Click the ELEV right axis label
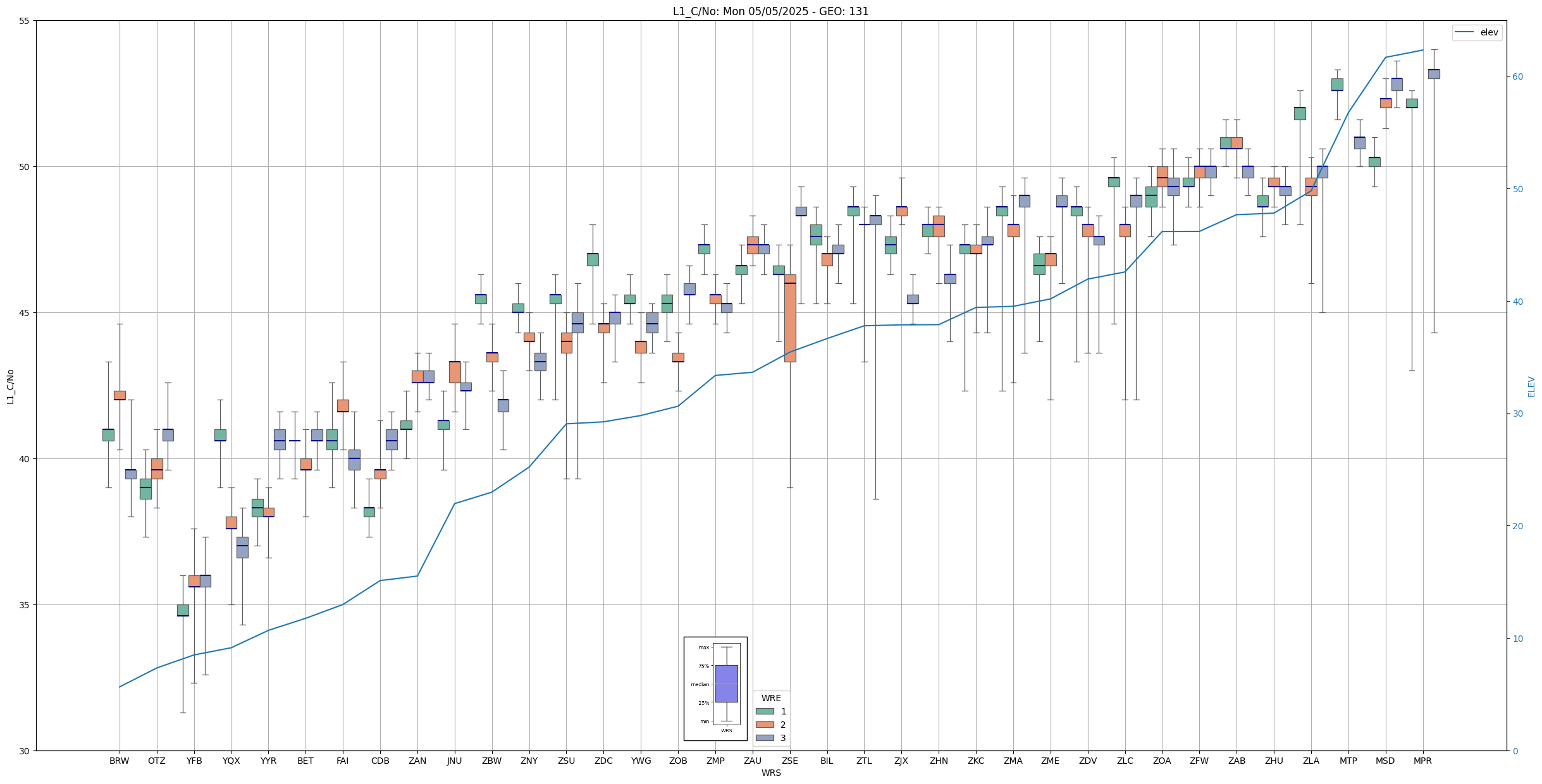Screen dimensions: 1542x784 point(1531,386)
